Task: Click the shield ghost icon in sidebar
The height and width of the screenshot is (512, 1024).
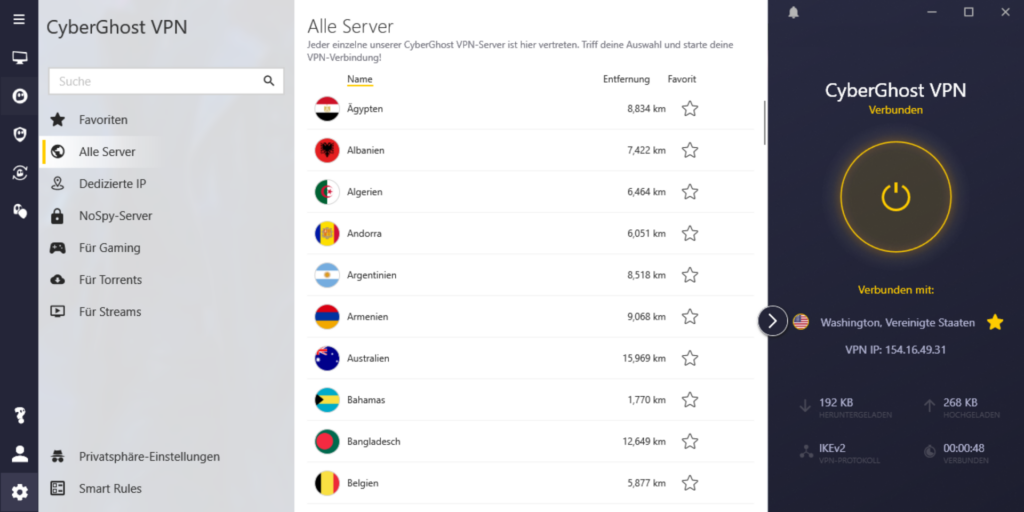Action: (20, 135)
